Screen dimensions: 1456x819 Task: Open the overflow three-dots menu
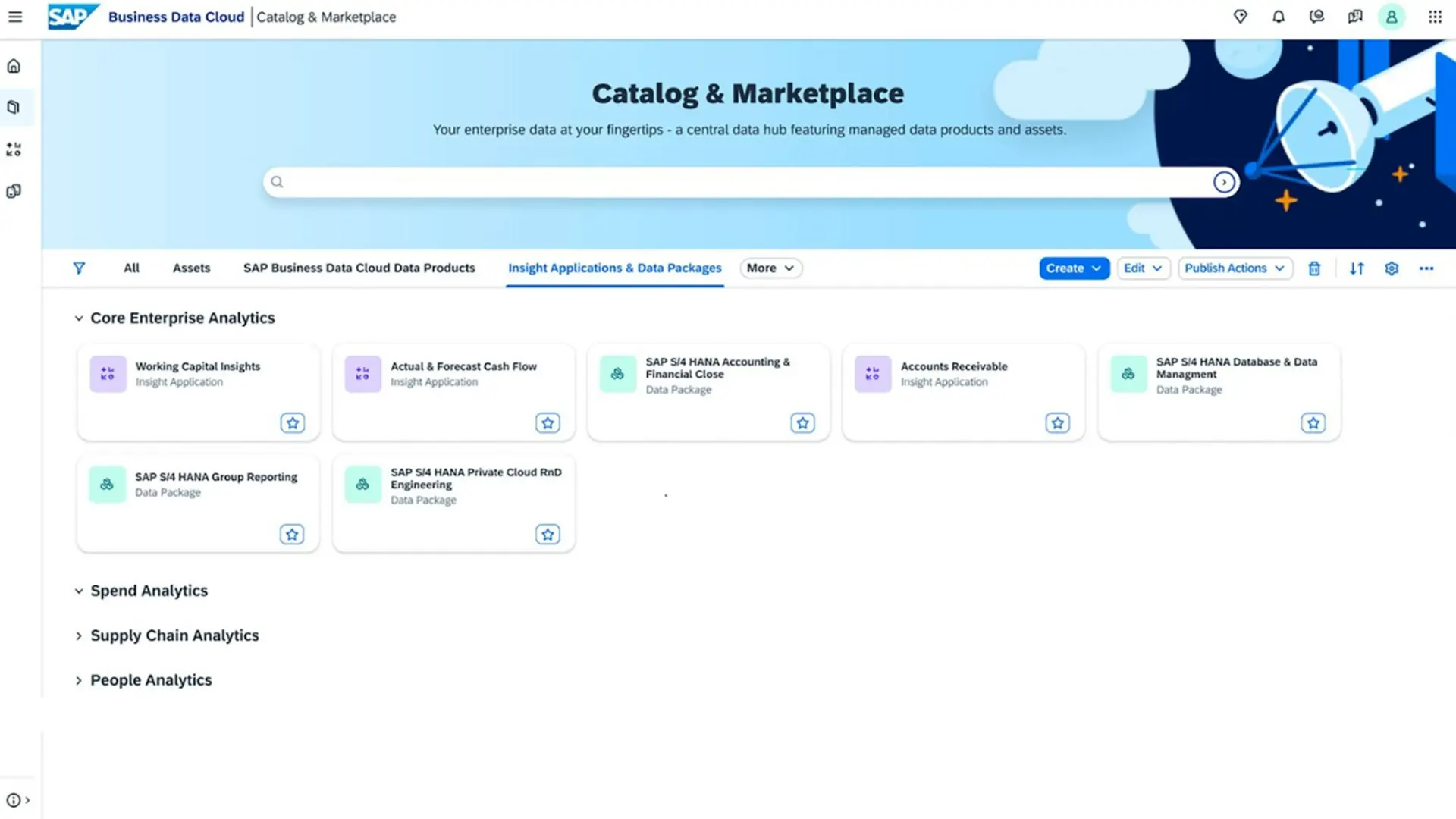point(1426,268)
